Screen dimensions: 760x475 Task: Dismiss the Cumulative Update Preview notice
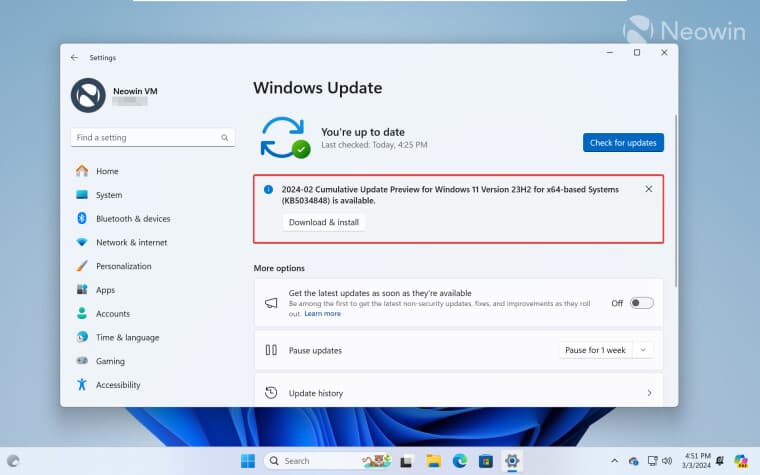coord(649,189)
